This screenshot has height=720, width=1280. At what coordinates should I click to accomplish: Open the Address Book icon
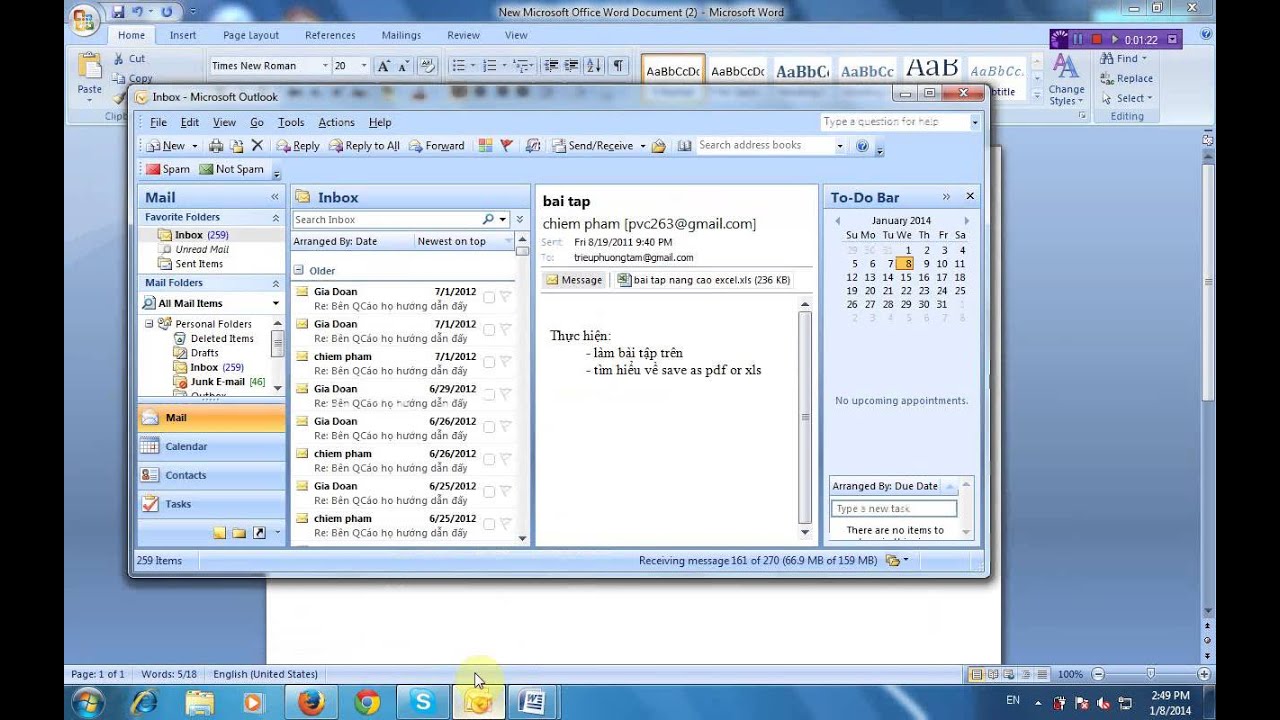click(x=684, y=146)
